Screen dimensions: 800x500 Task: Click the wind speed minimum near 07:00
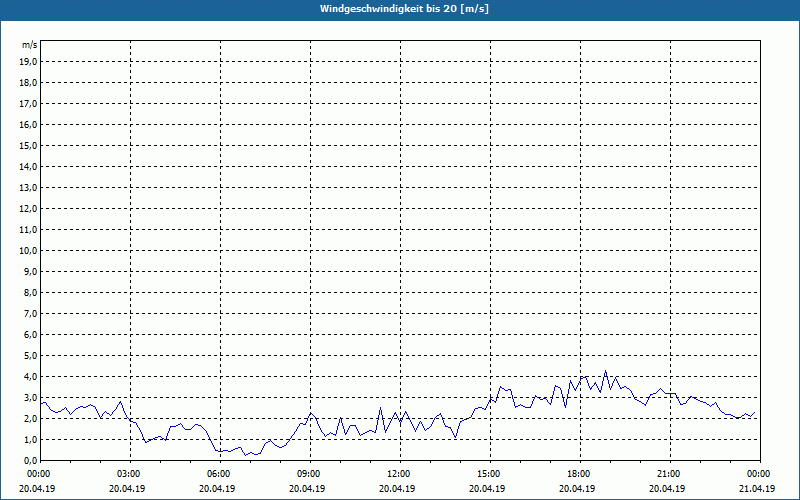(x=245, y=455)
